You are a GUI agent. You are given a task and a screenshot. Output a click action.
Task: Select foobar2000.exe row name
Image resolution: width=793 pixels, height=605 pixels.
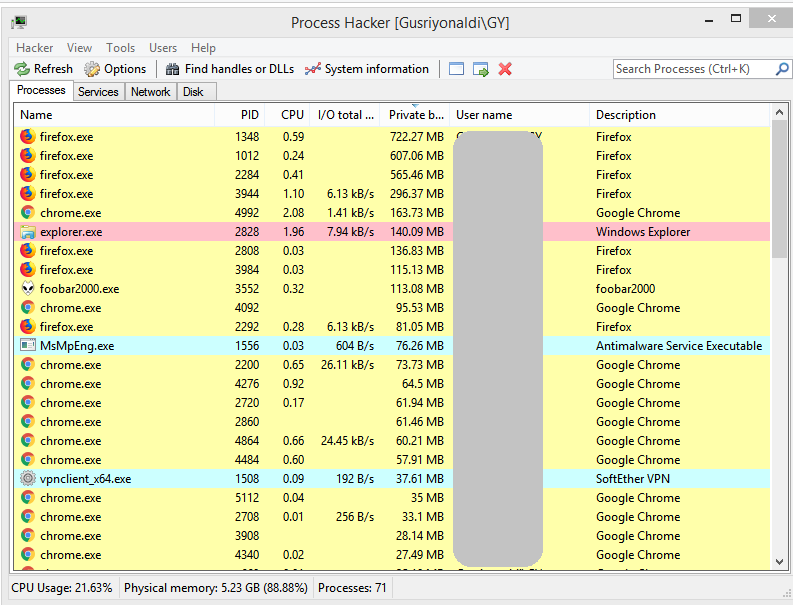(79, 289)
